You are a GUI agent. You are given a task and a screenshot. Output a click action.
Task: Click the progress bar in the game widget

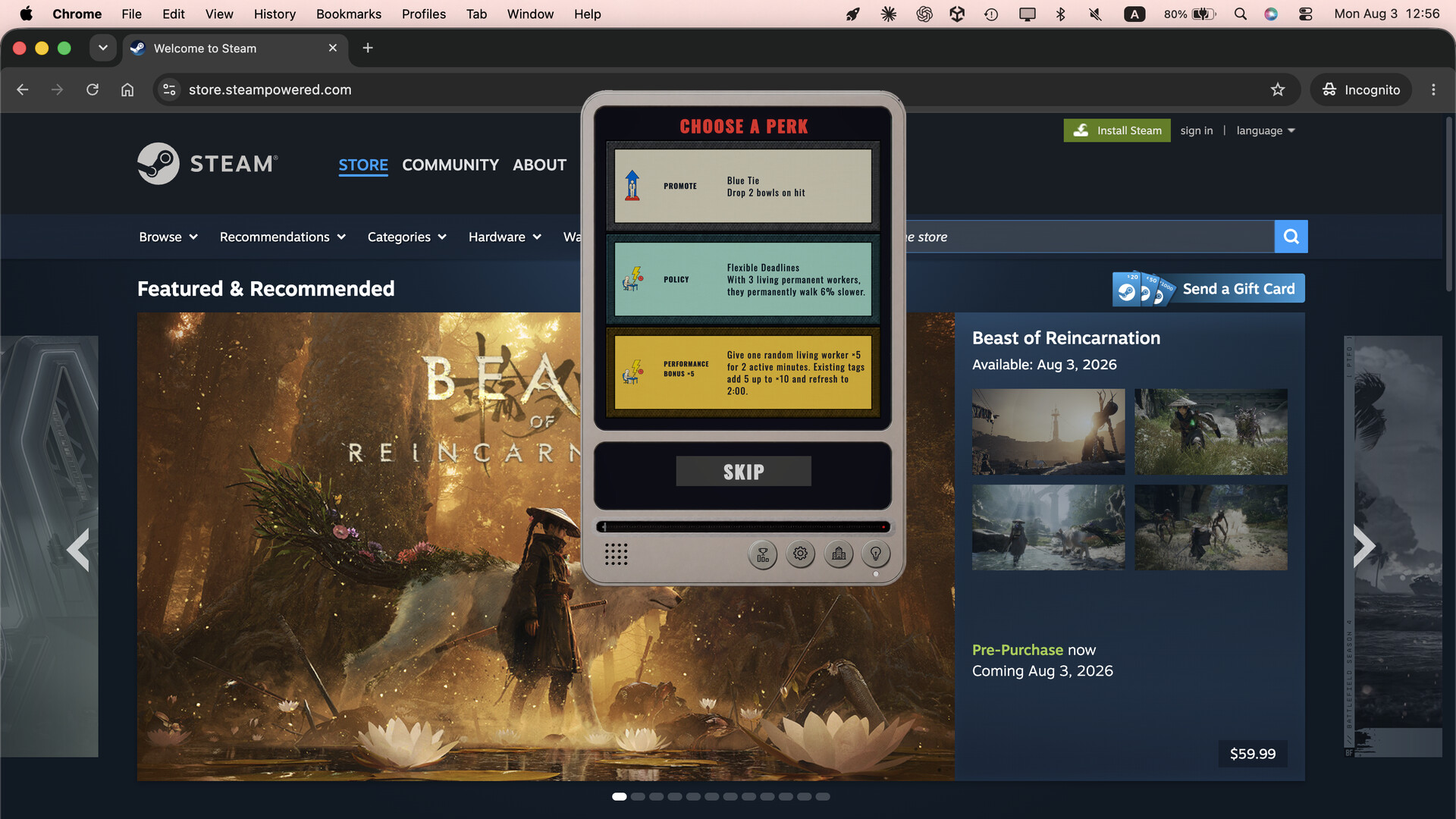coord(743,527)
